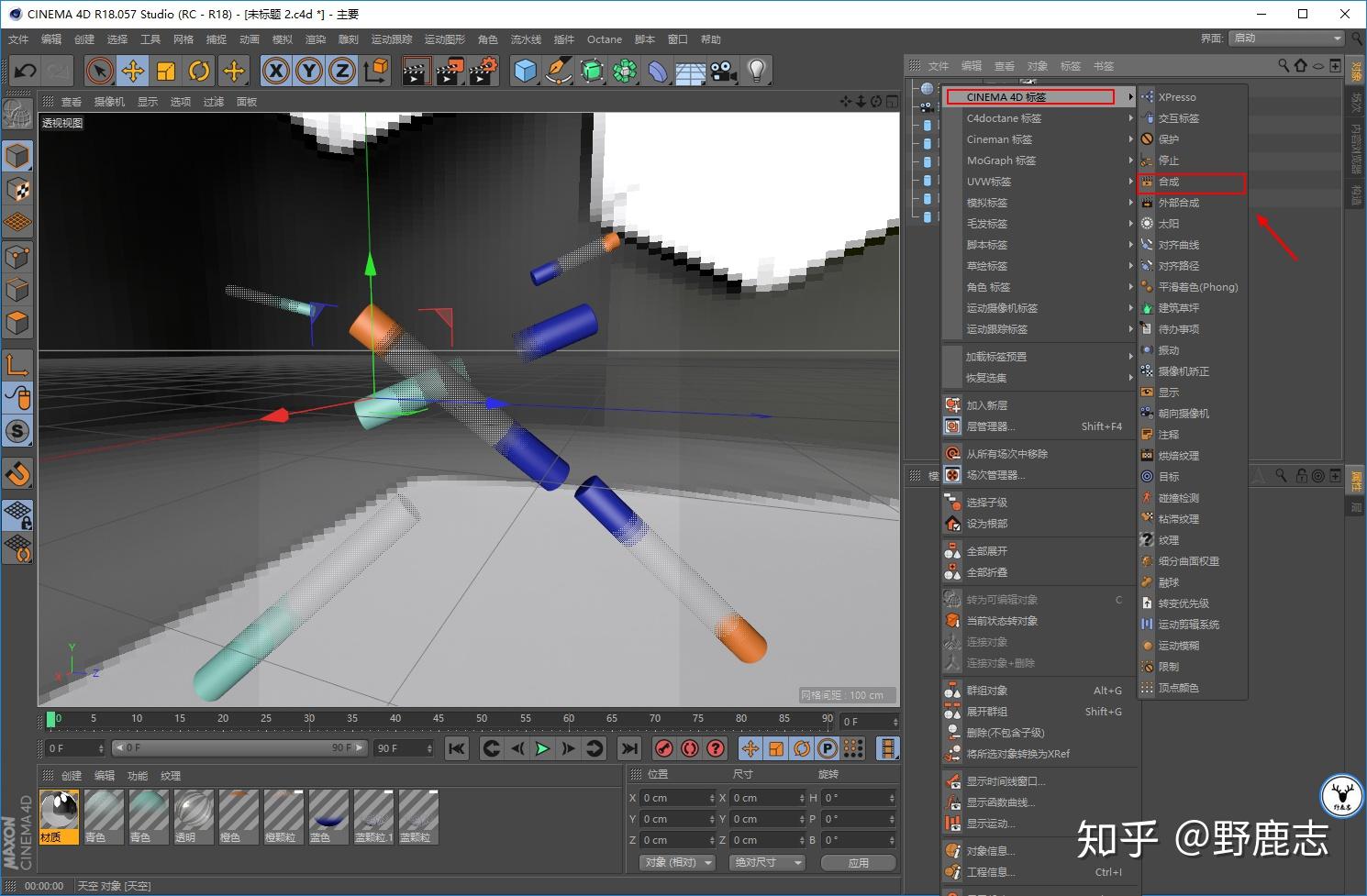Search objects with magnifier in object manager
The height and width of the screenshot is (896, 1367).
click(x=1283, y=66)
